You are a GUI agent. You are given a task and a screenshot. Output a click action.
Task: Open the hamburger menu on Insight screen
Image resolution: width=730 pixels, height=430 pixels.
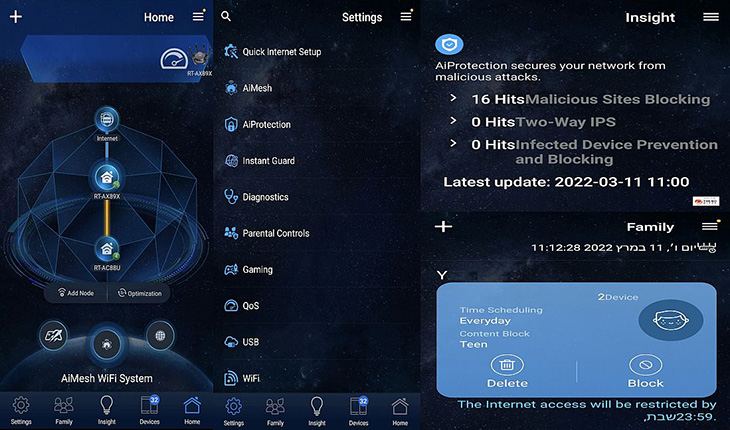pyautogui.click(x=710, y=17)
